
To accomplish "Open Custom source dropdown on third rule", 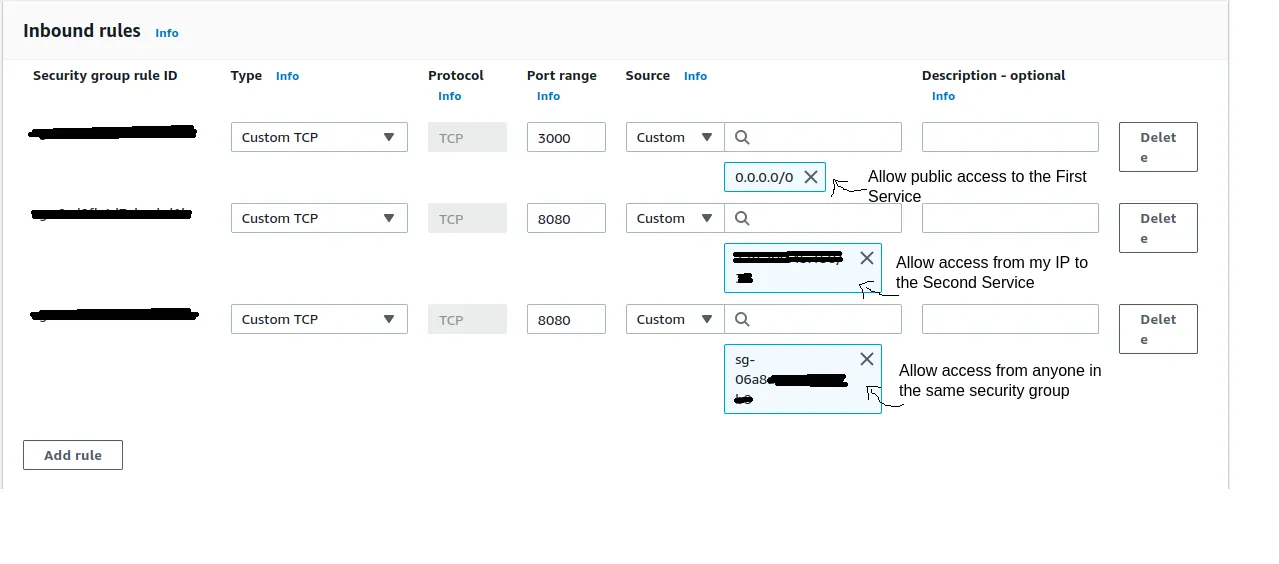I will [x=674, y=319].
